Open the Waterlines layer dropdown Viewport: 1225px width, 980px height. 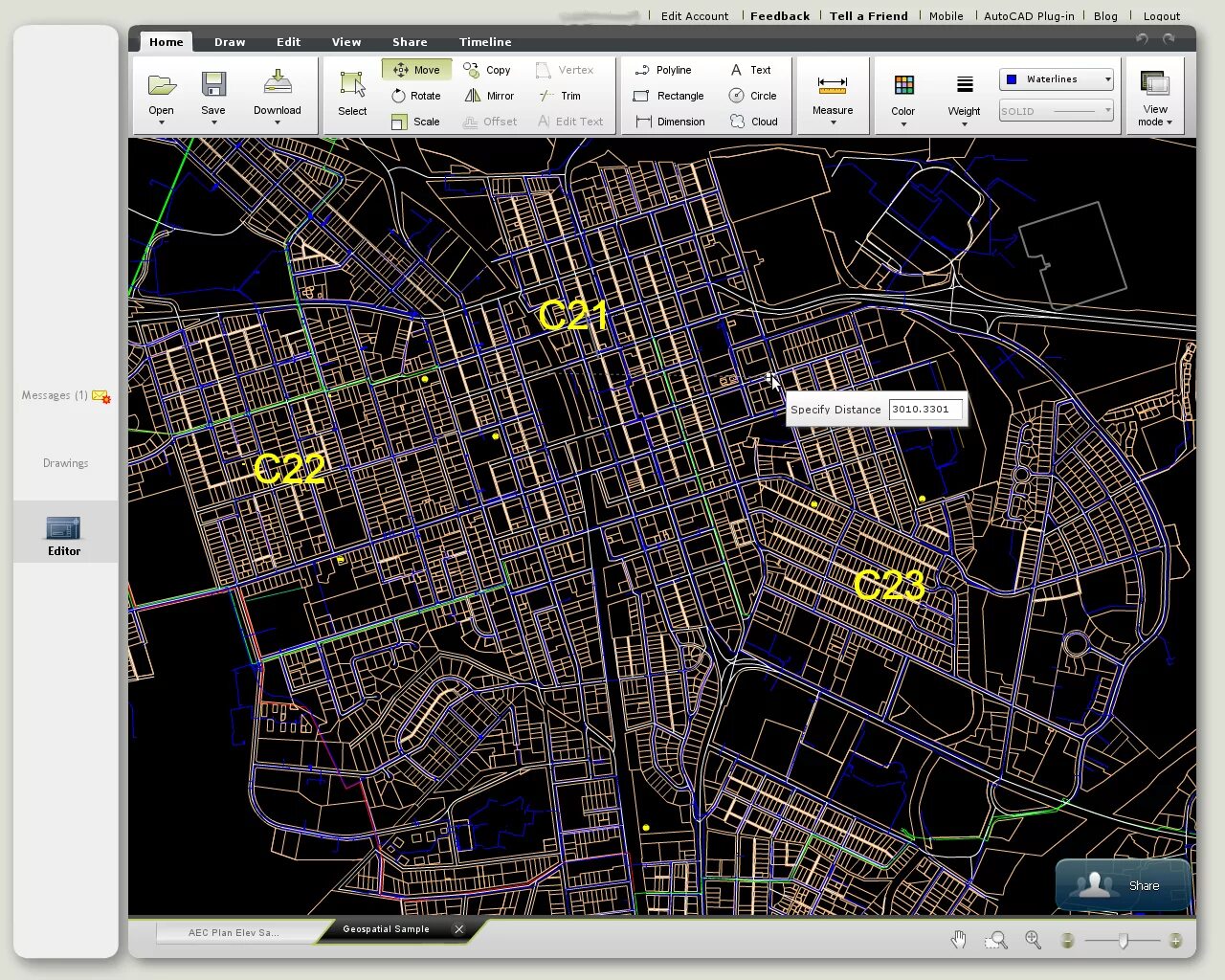point(1057,79)
